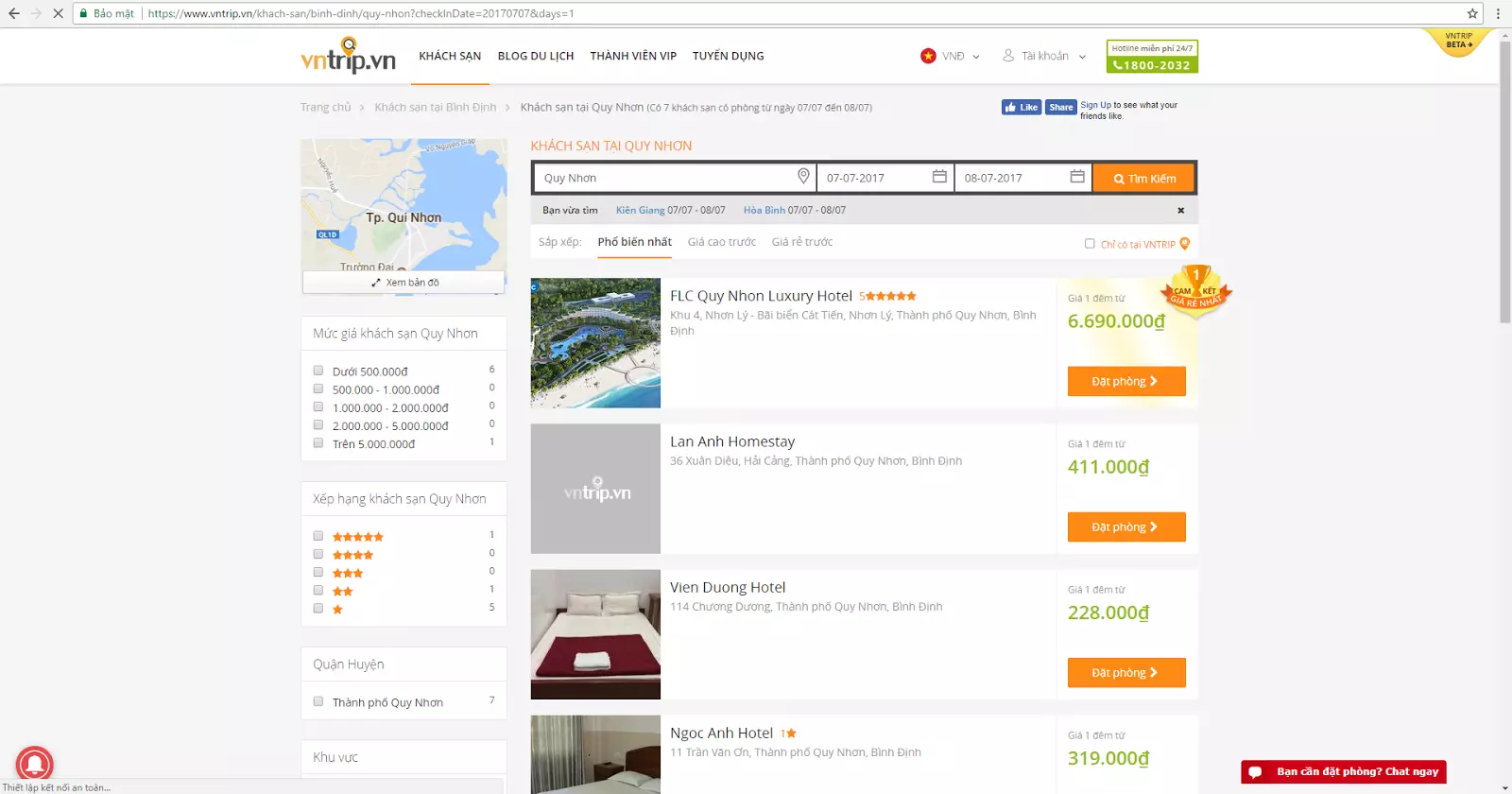Screen dimensions: 1512x794
Task: Click 'Xem bản đồ' map button
Action: tap(404, 282)
